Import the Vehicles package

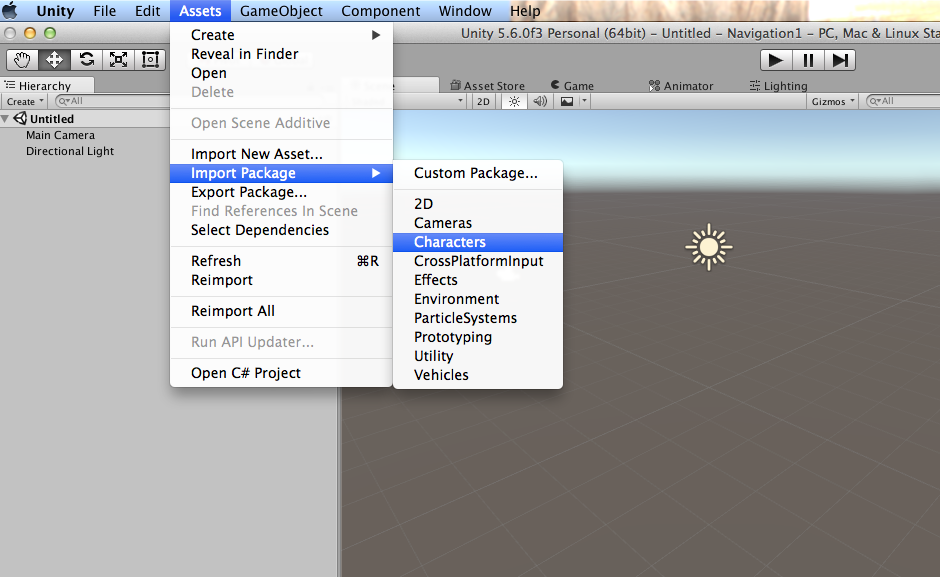coord(478,375)
